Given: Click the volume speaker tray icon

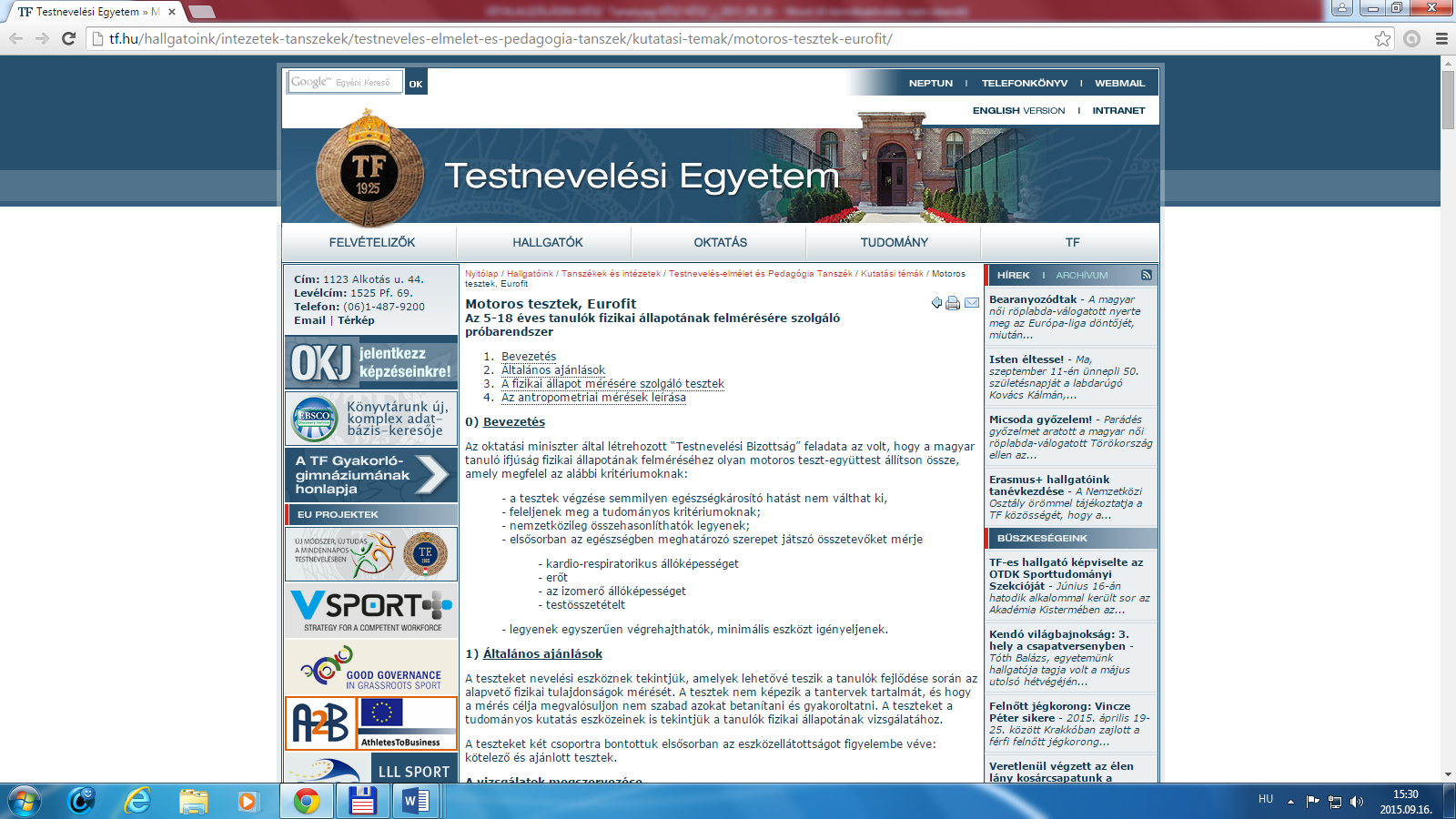Looking at the screenshot, I should click(1357, 802).
